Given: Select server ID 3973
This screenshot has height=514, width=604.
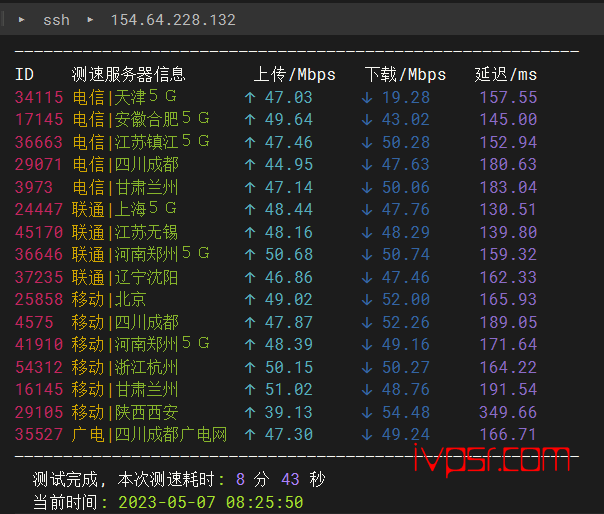Looking at the screenshot, I should click(x=34, y=187).
